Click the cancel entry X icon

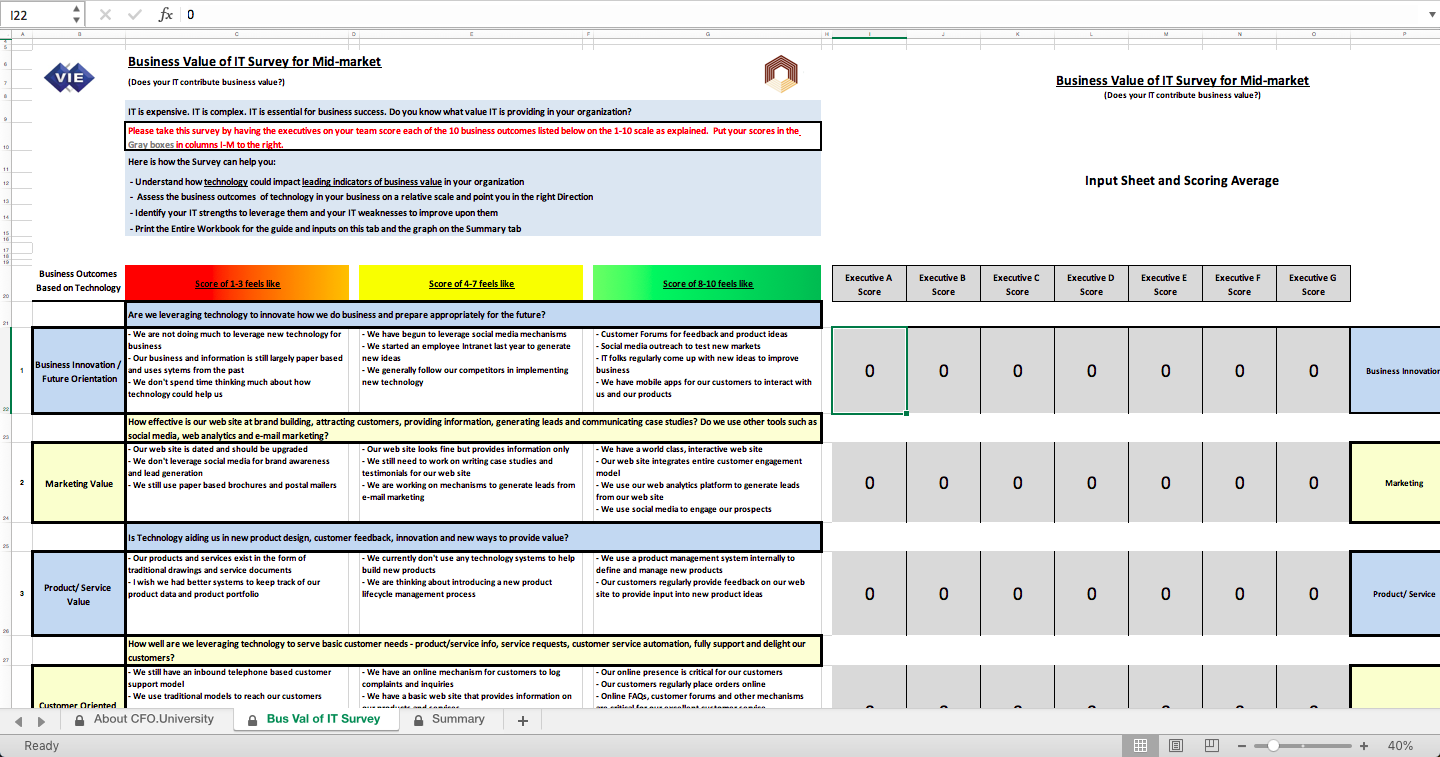tap(106, 15)
